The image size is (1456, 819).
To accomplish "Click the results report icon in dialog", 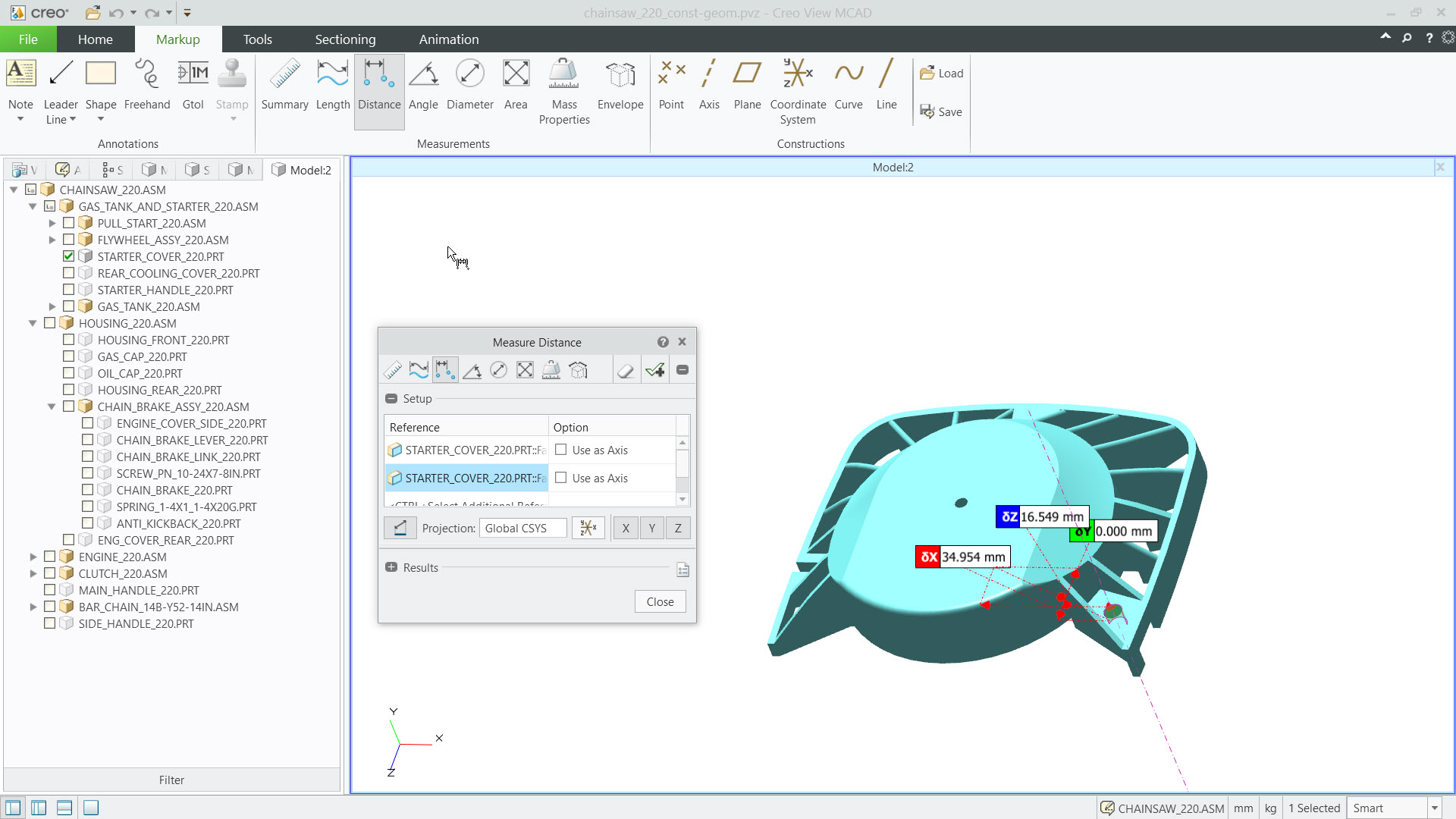I will tap(682, 570).
